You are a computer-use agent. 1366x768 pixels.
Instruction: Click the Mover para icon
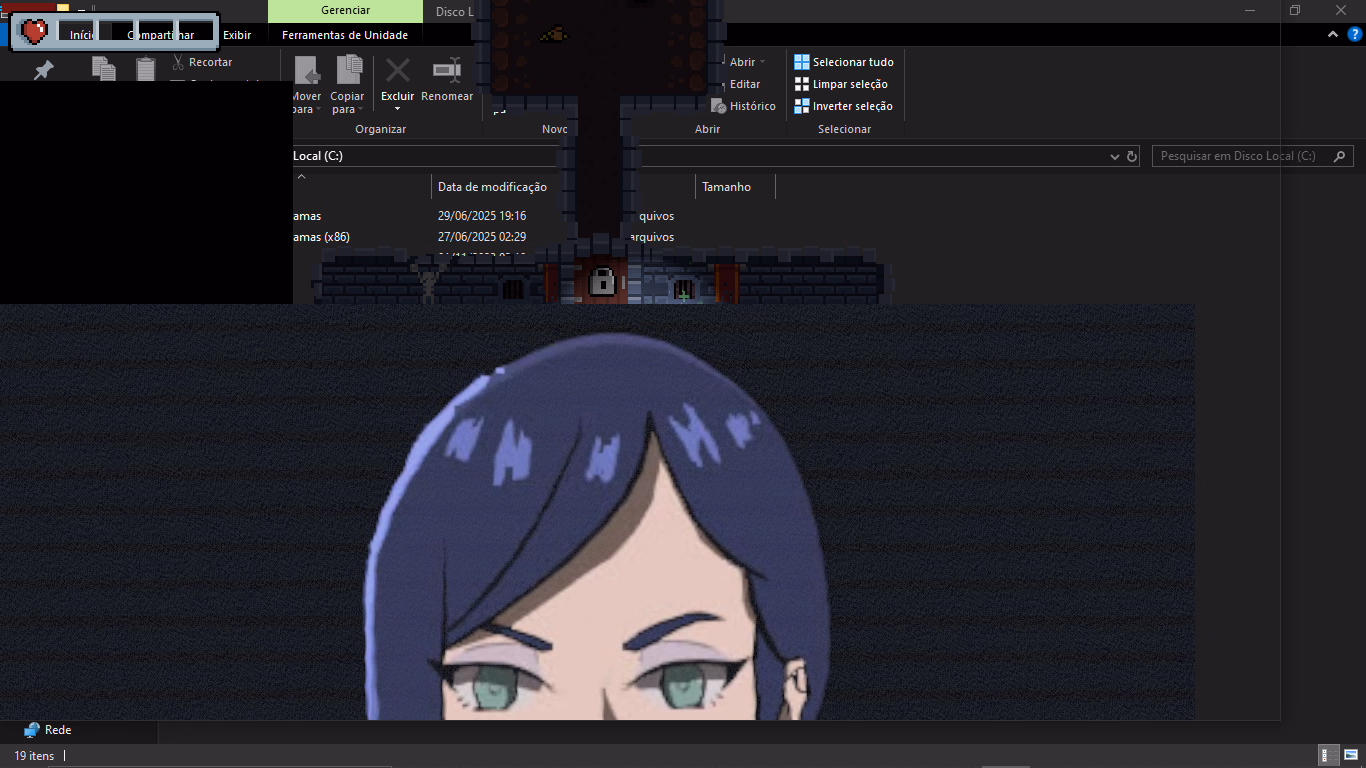pos(307,72)
